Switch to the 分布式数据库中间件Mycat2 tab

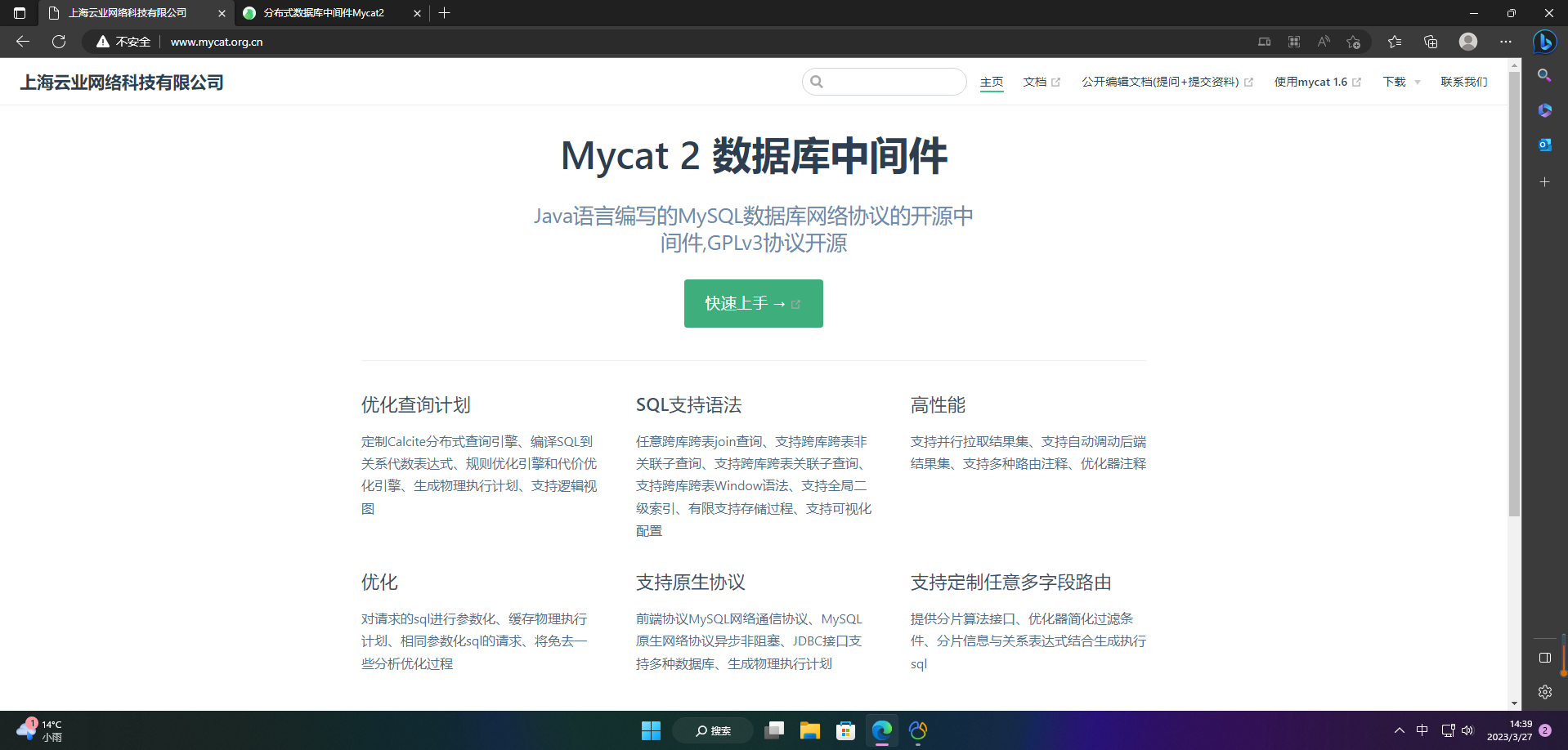323,13
